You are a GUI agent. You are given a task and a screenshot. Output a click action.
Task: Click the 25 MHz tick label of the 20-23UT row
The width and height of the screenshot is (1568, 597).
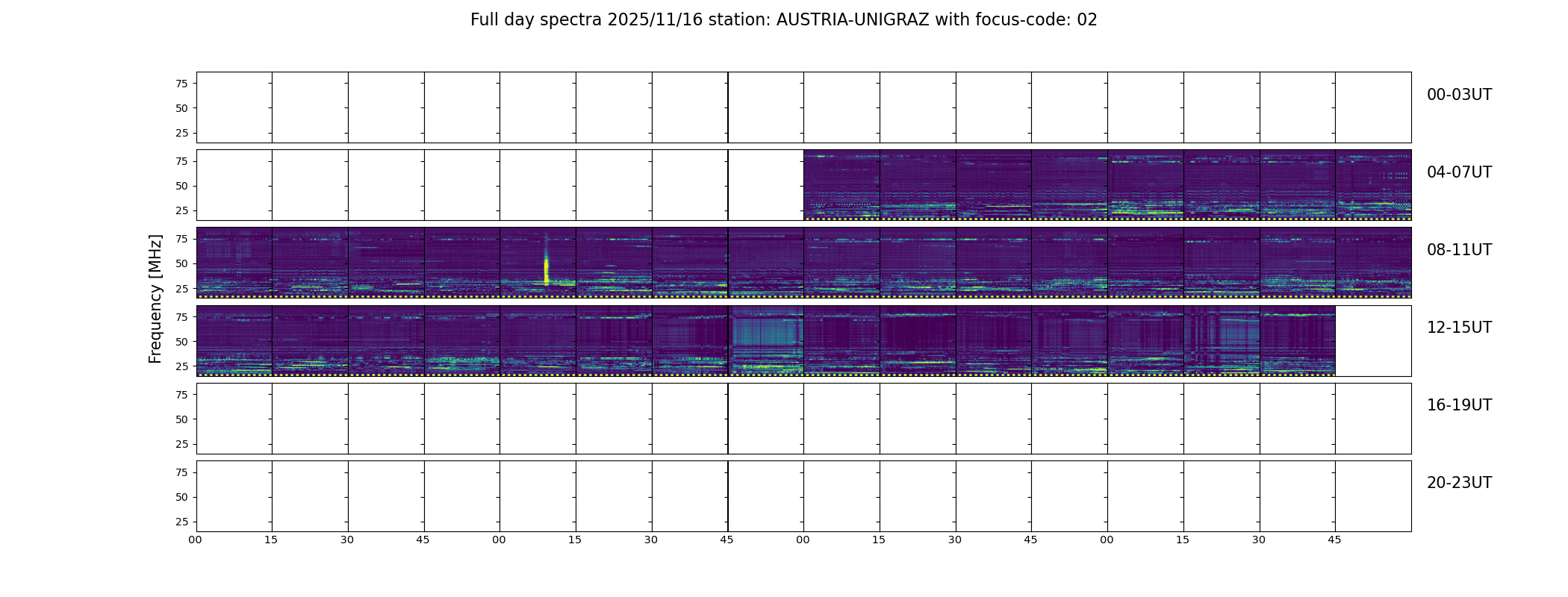[x=181, y=522]
